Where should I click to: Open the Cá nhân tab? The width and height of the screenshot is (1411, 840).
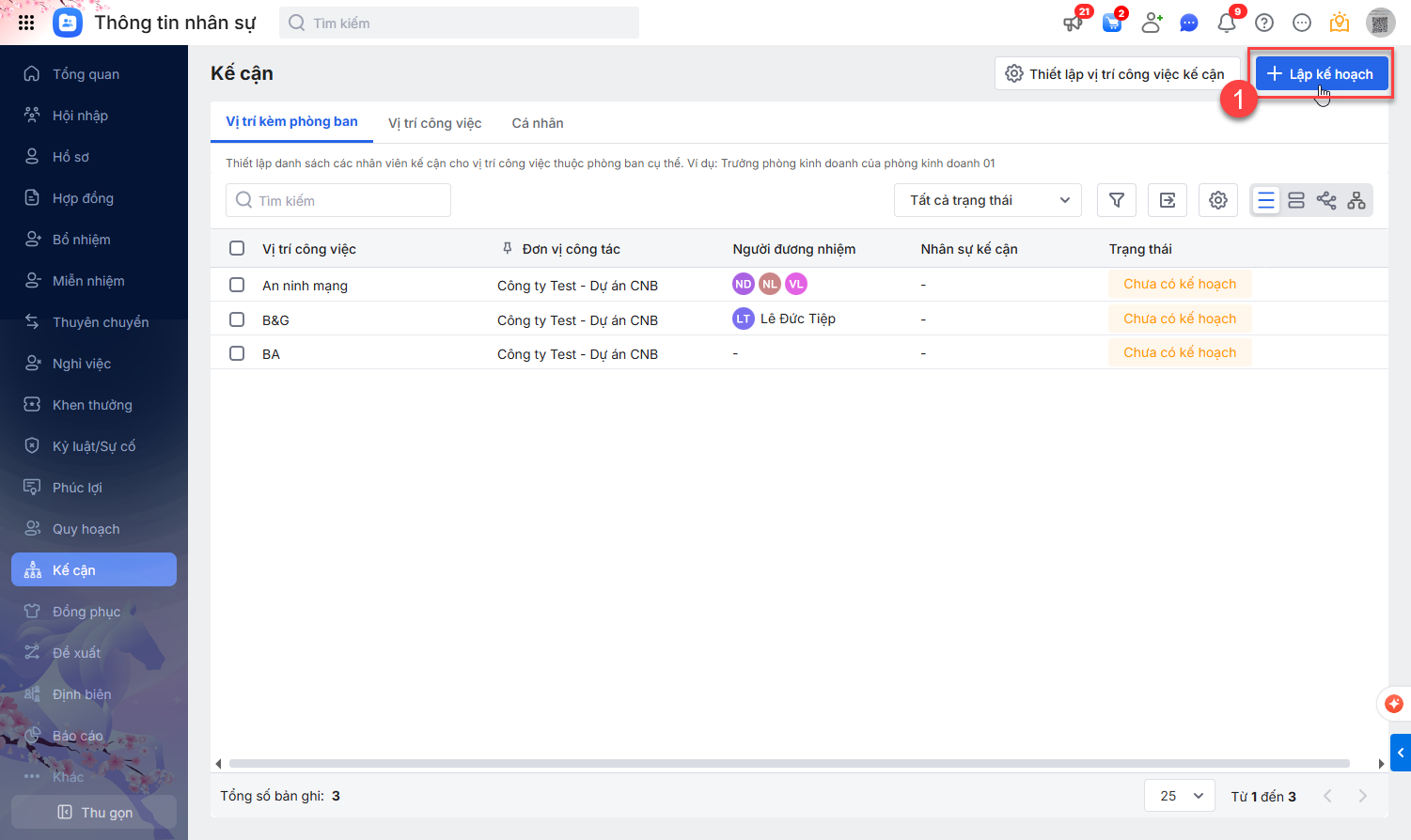(538, 123)
